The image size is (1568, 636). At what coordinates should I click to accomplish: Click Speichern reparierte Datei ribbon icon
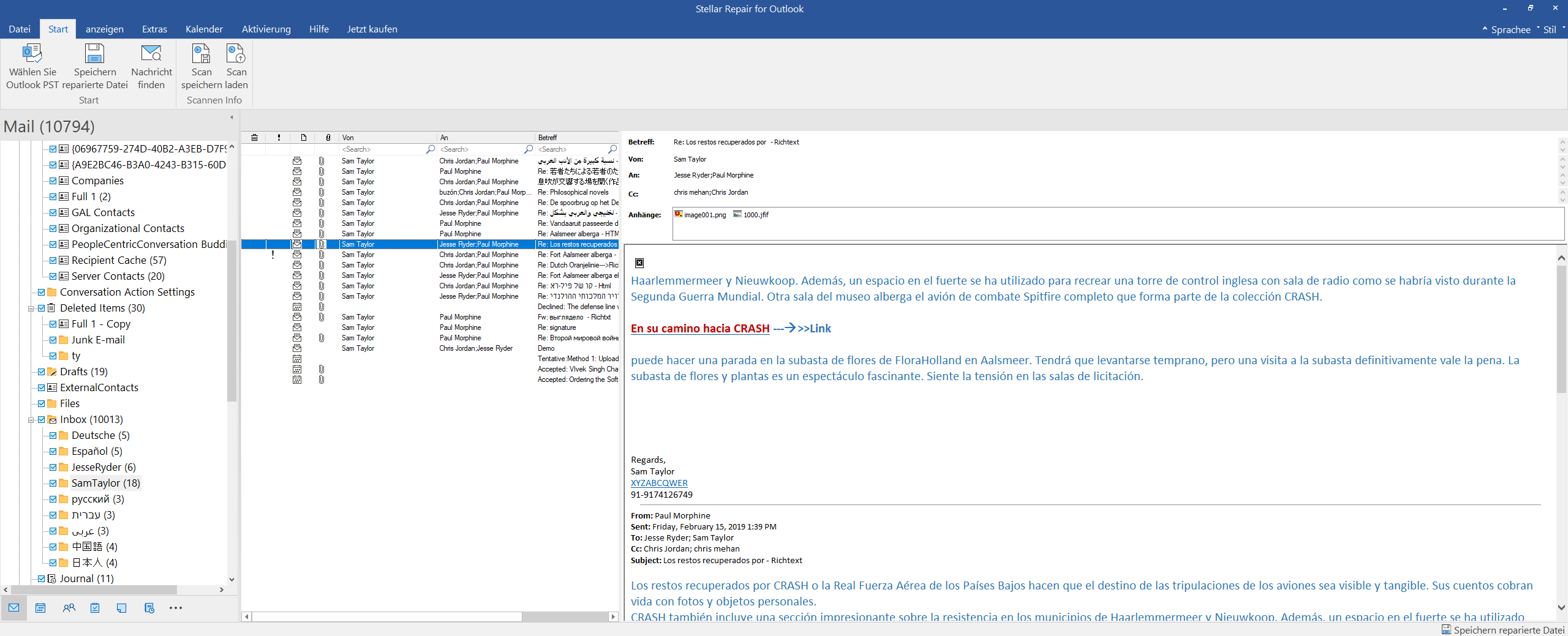tap(94, 54)
